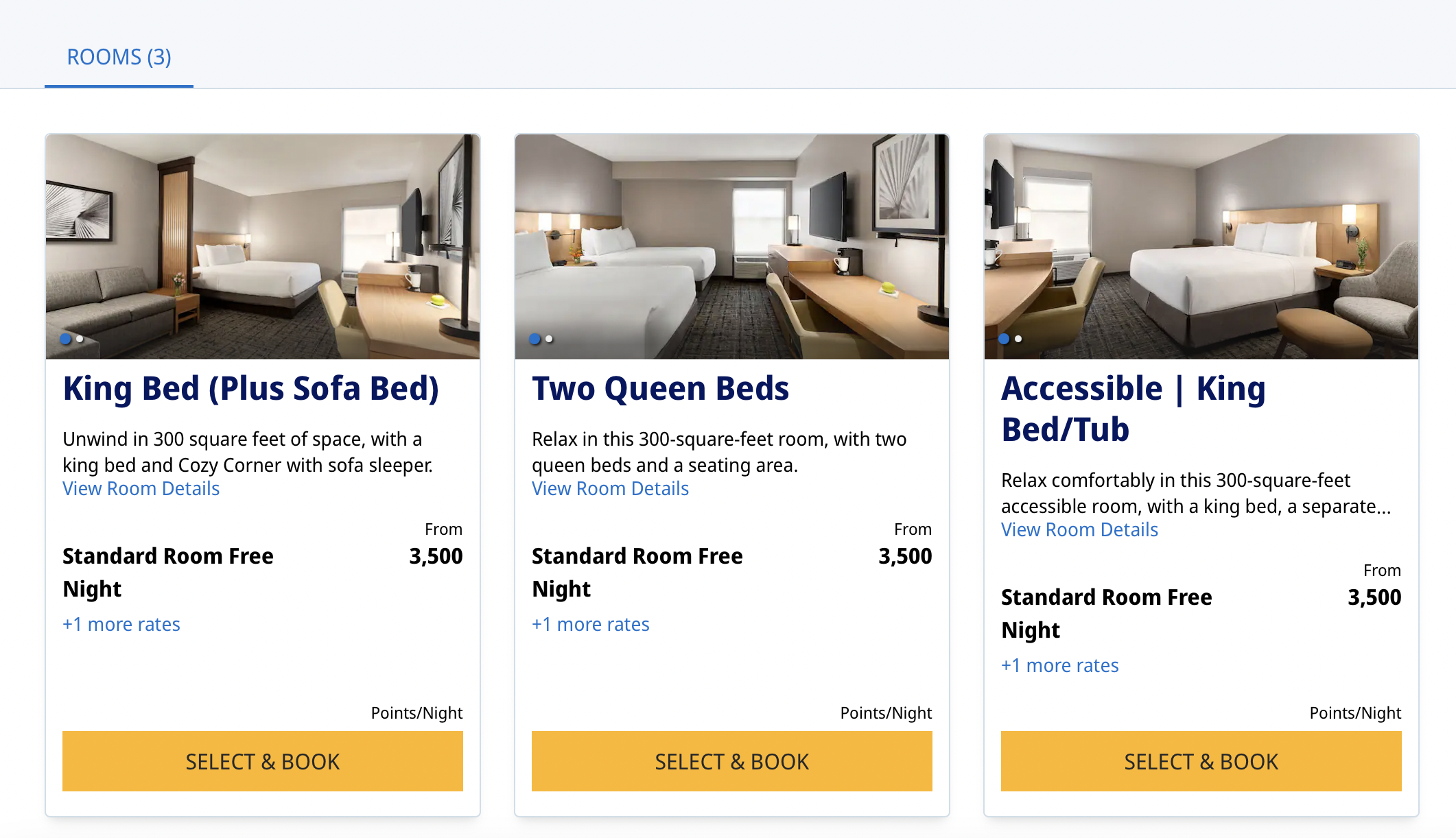
Task: Click the Two Queen Beds room title
Action: click(x=660, y=389)
